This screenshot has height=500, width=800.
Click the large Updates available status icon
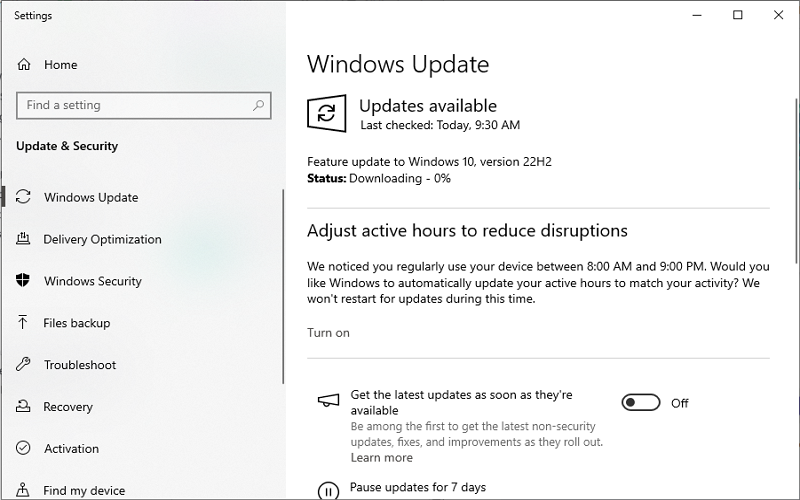point(326,114)
